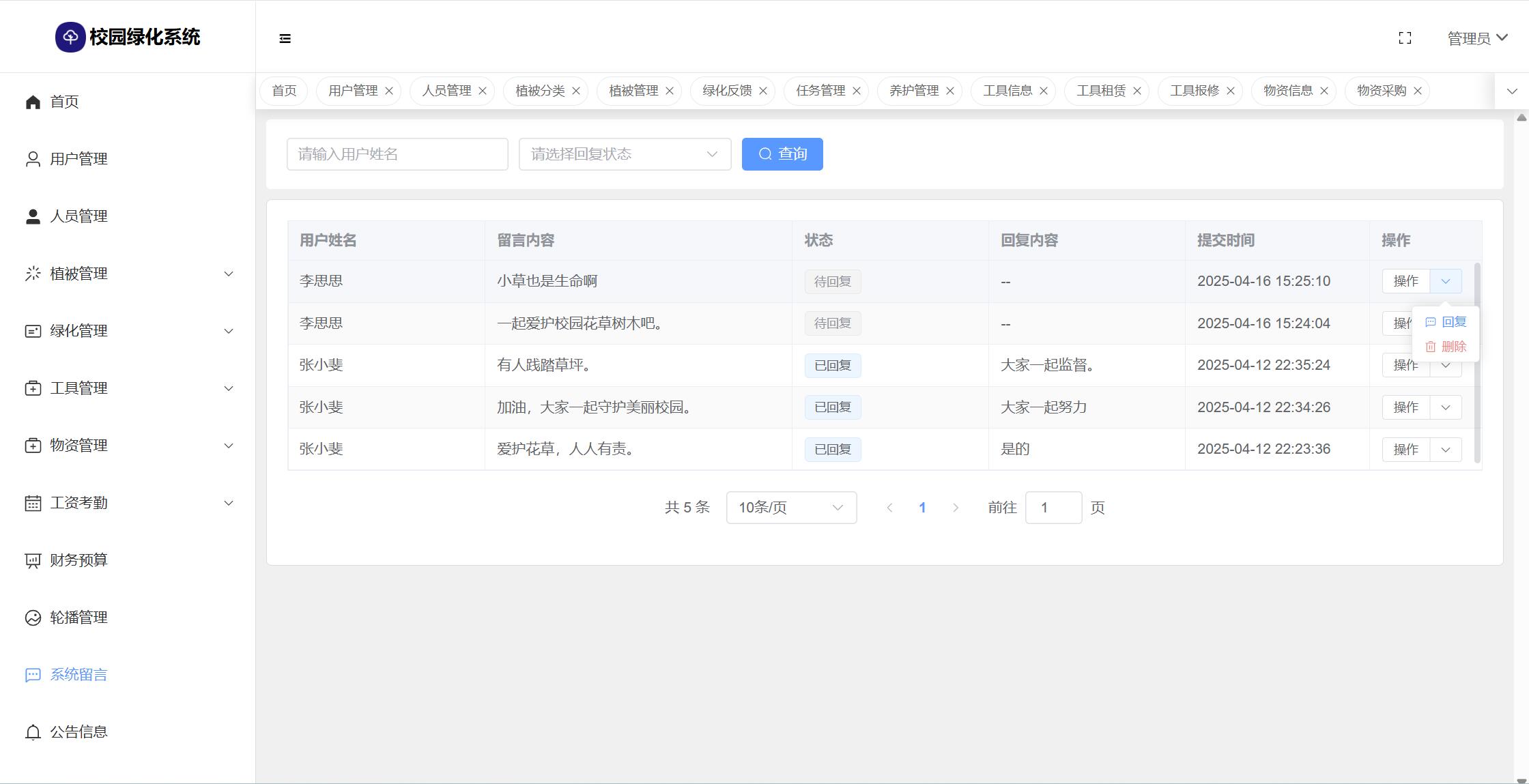This screenshot has width=1529, height=784.
Task: Open 财务预算 in the sidebar
Action: [x=78, y=560]
